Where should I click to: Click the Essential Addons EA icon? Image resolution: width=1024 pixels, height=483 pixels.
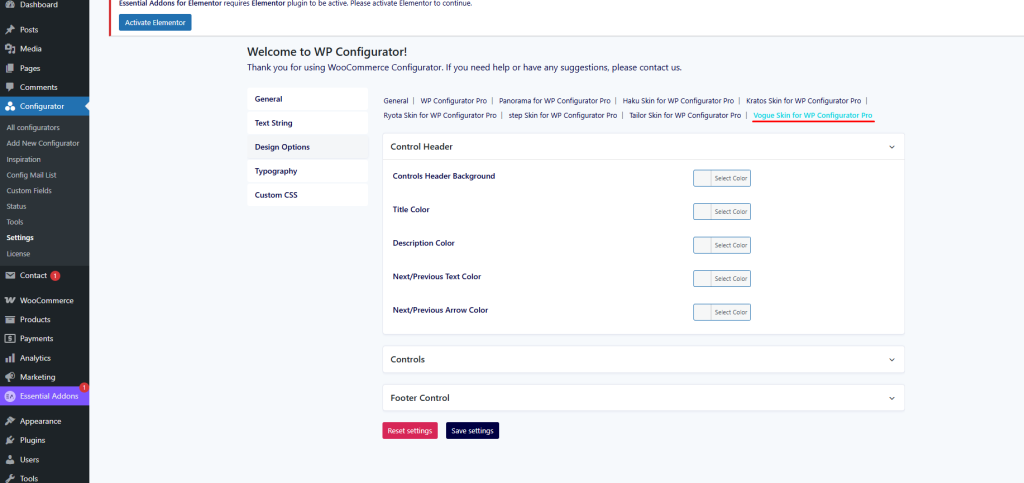pos(10,396)
